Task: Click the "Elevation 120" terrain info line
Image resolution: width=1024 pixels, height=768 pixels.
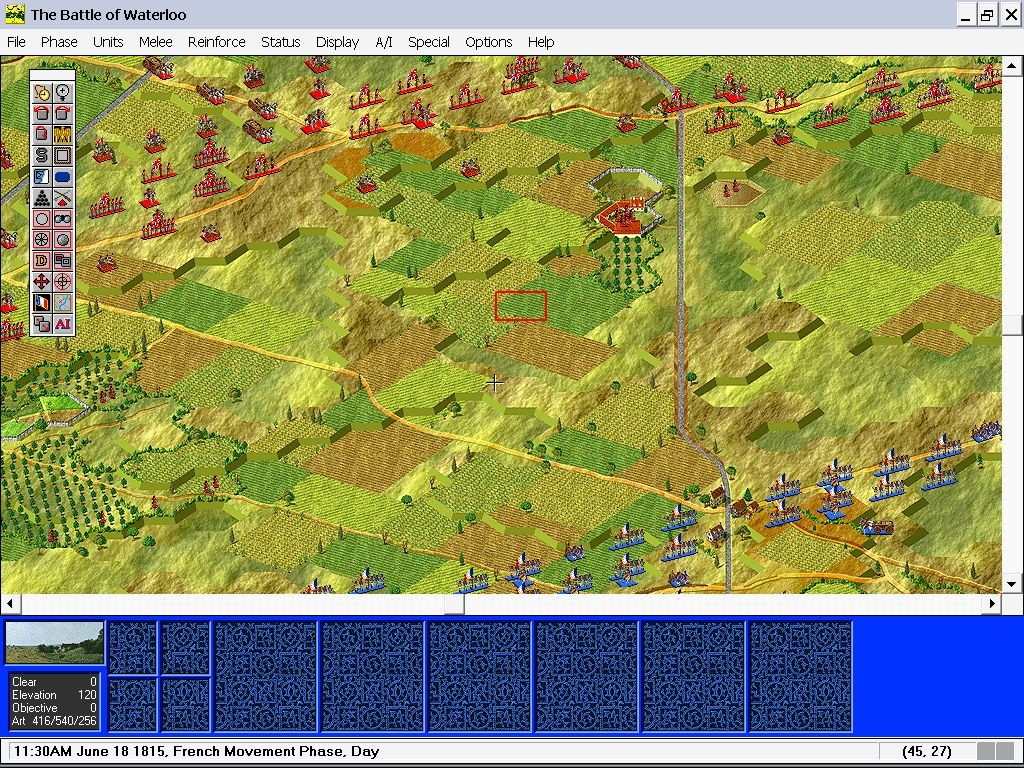Action: click(54, 695)
